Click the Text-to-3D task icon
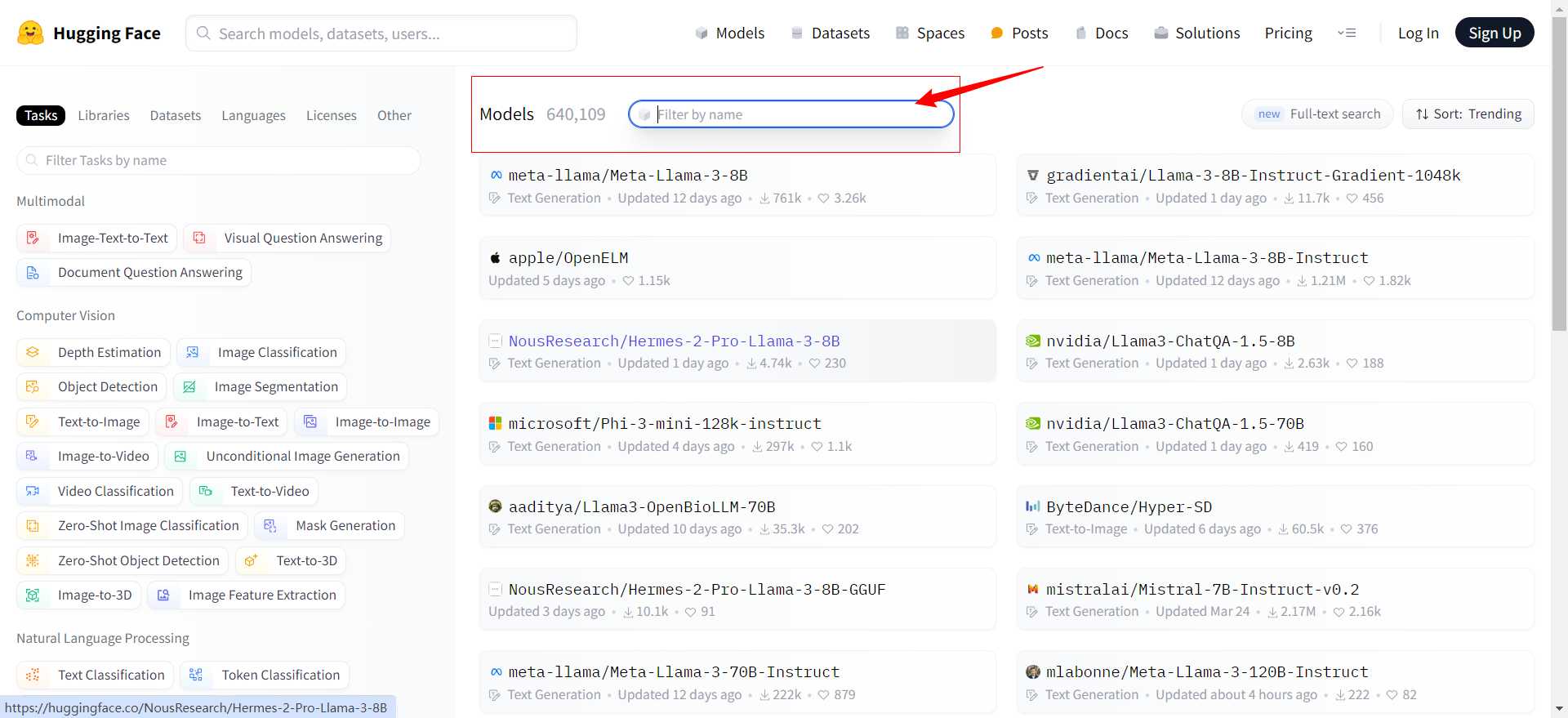1568x718 pixels. pos(252,560)
